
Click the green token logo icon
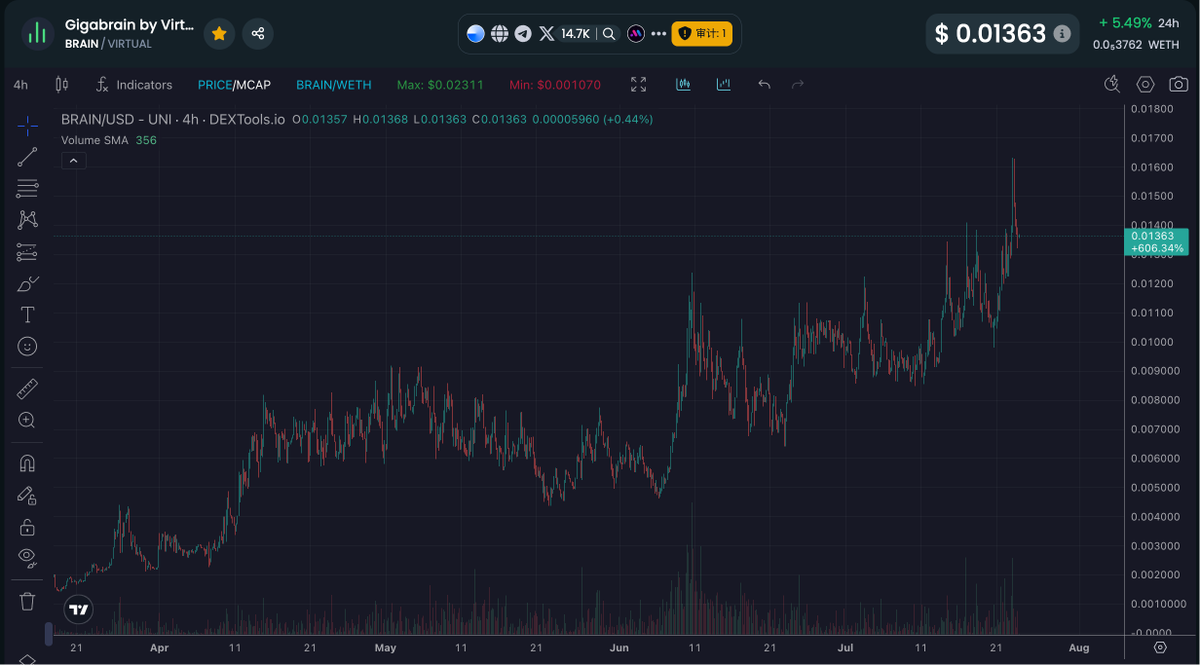pos(37,34)
